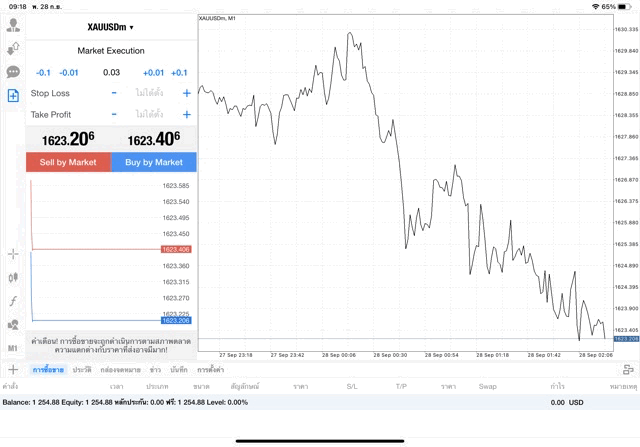640x447 pixels.
Task: Click Buy by Market button
Action: [x=154, y=162]
